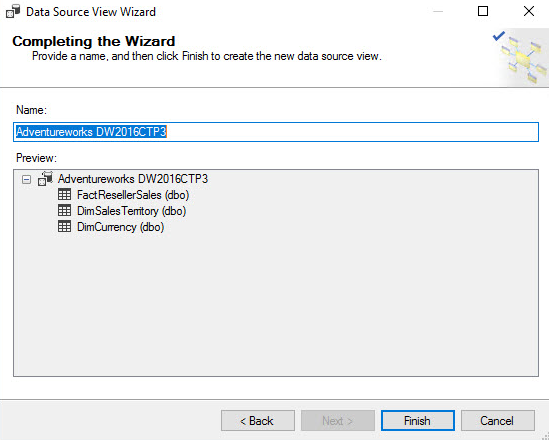The width and height of the screenshot is (549, 440).
Task: Go back with the Back button
Action: 258,420
